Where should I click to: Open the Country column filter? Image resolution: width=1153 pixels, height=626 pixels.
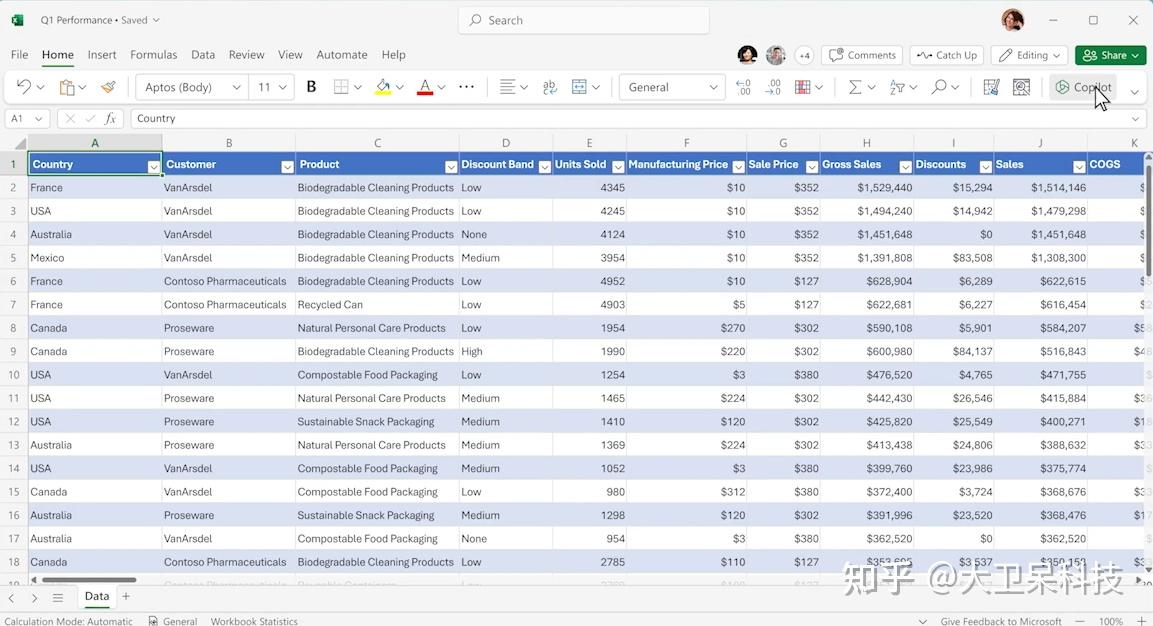click(153, 166)
